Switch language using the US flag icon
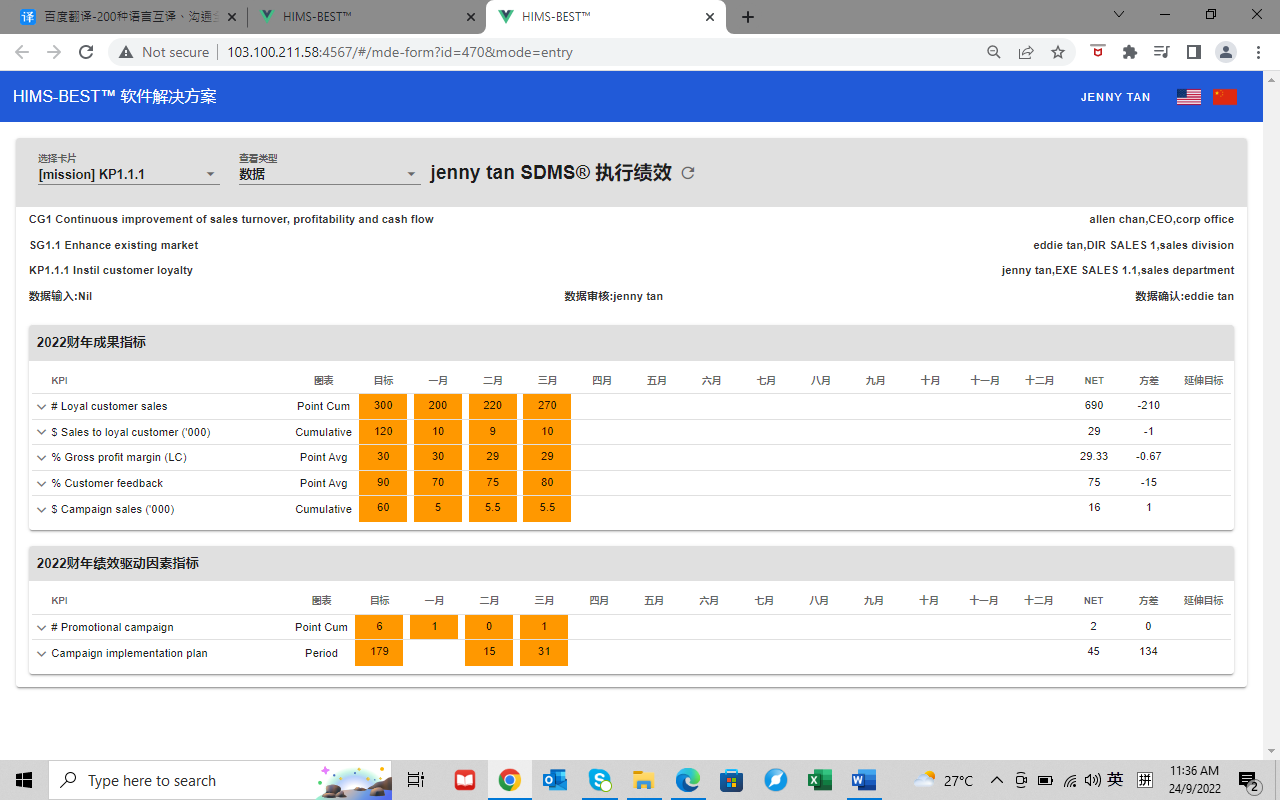Image resolution: width=1280 pixels, height=800 pixels. 1188,97
